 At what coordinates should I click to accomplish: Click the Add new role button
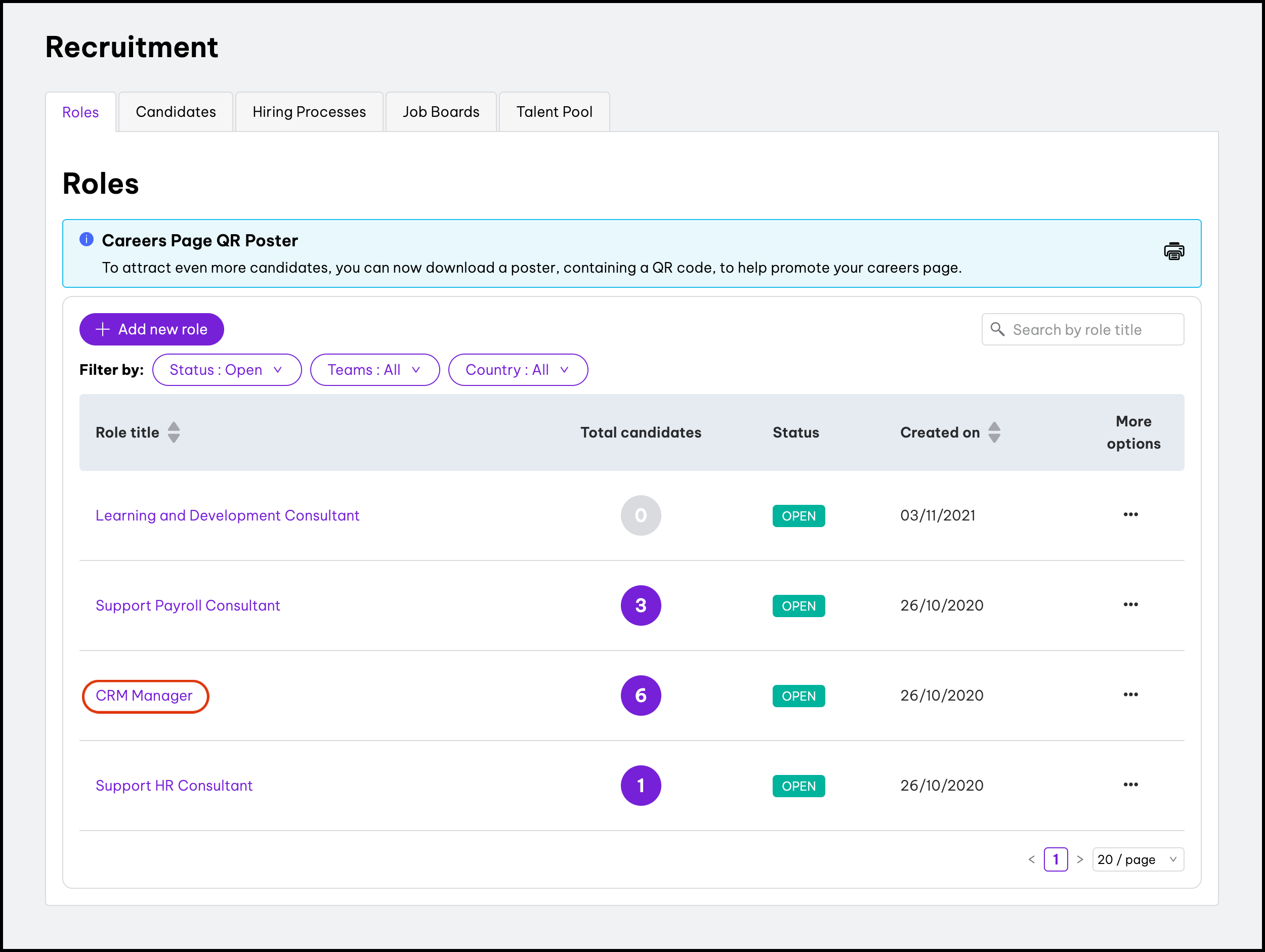(x=152, y=329)
